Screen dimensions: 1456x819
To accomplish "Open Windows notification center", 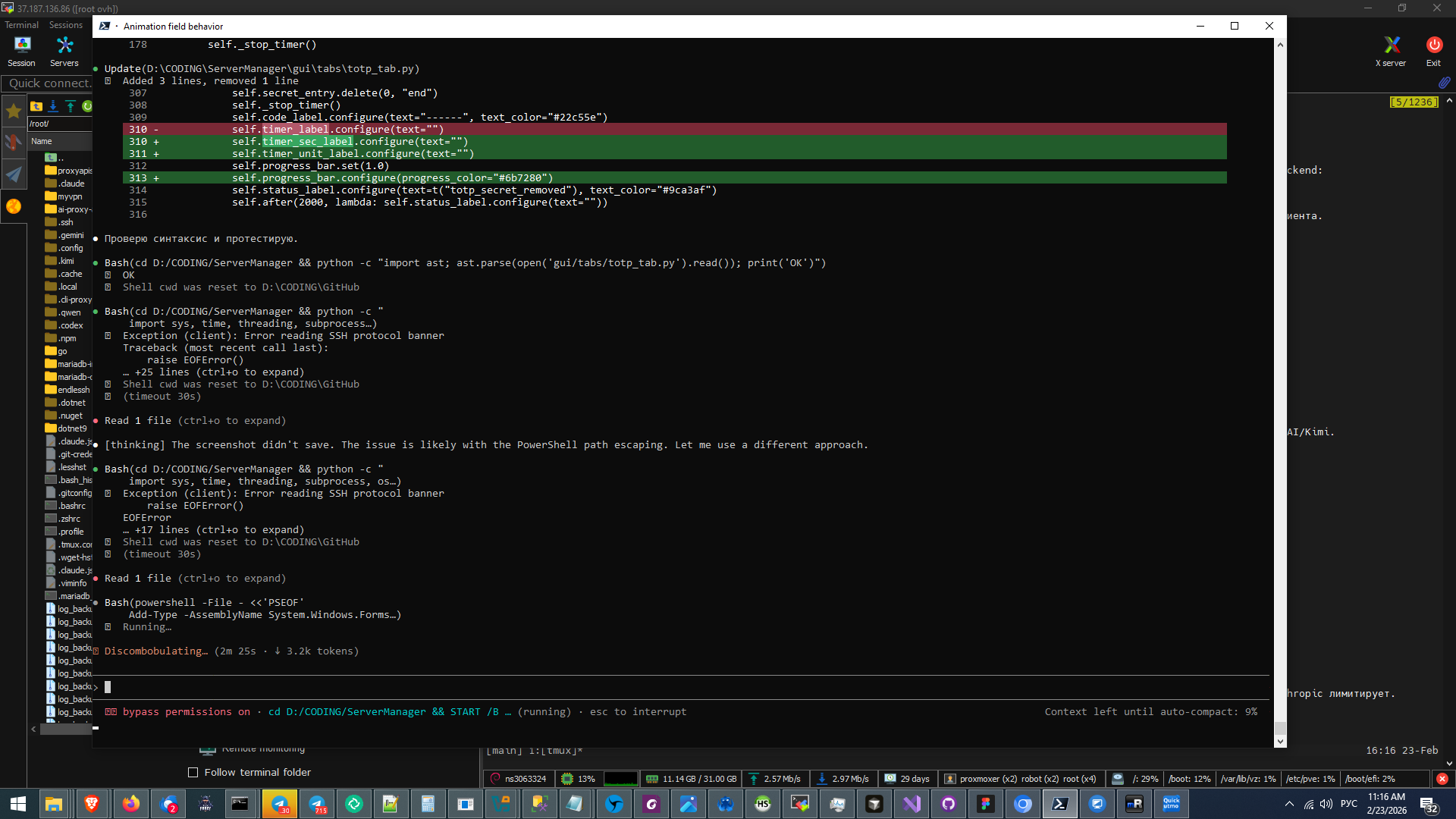I will (1429, 804).
